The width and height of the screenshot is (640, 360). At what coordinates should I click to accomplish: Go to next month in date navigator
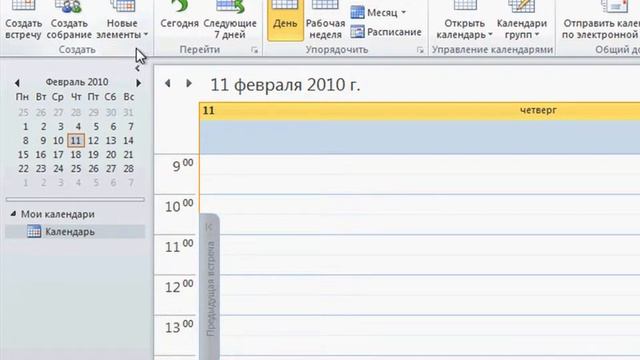pos(138,83)
